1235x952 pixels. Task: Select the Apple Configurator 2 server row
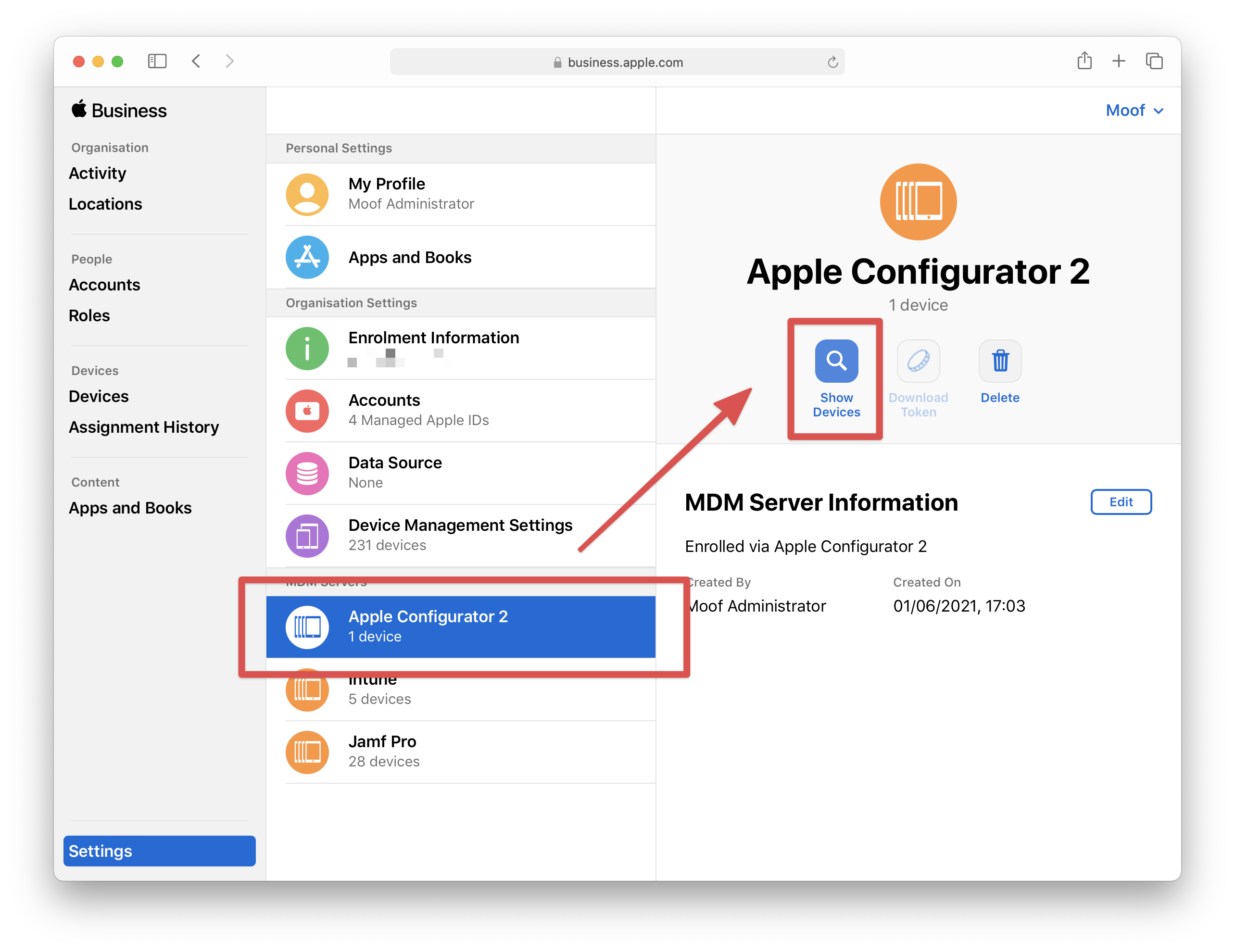pos(461,627)
